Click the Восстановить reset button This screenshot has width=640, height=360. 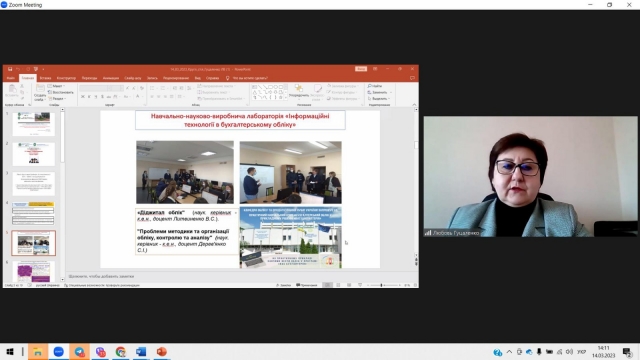tap(61, 92)
